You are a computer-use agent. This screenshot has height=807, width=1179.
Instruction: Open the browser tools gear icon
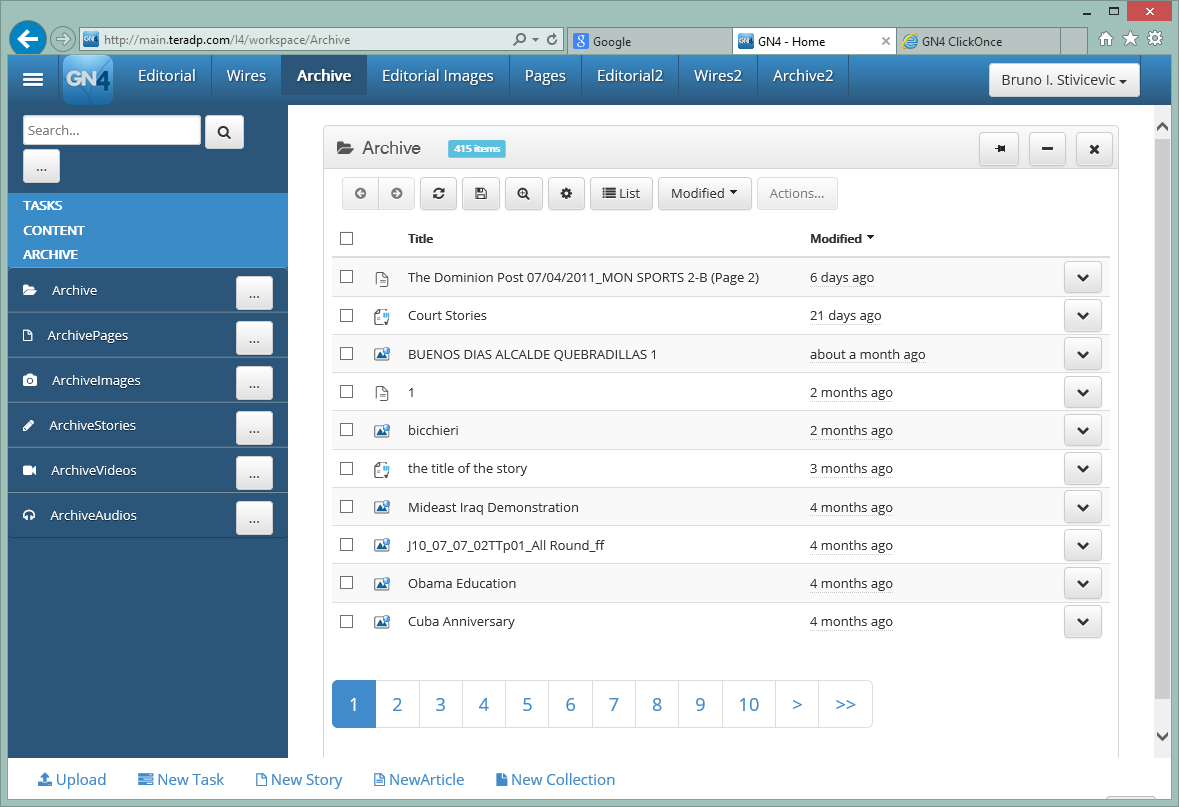coord(1155,38)
